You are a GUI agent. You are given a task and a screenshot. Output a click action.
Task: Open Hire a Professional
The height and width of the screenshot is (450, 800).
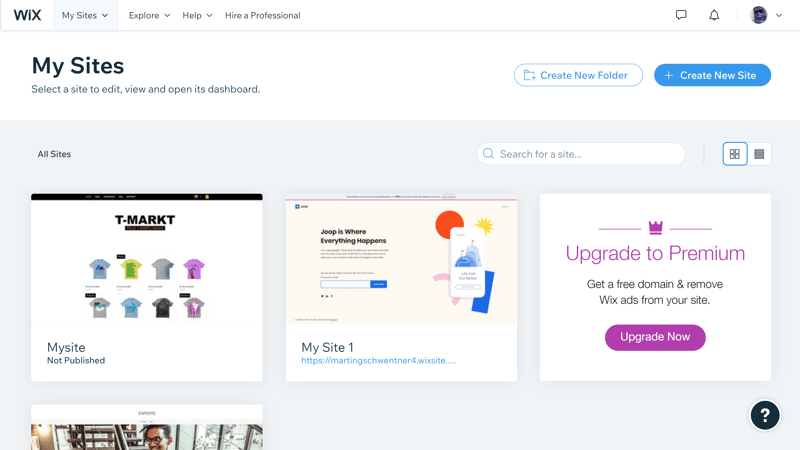click(x=262, y=15)
